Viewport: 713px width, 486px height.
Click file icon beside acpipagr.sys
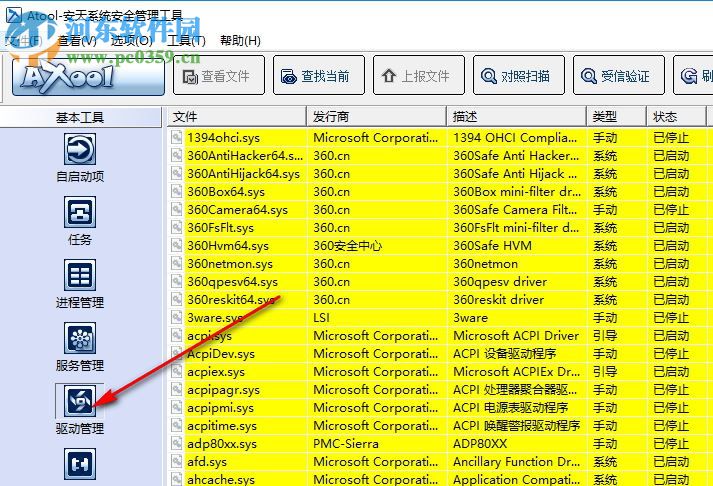pos(177,390)
